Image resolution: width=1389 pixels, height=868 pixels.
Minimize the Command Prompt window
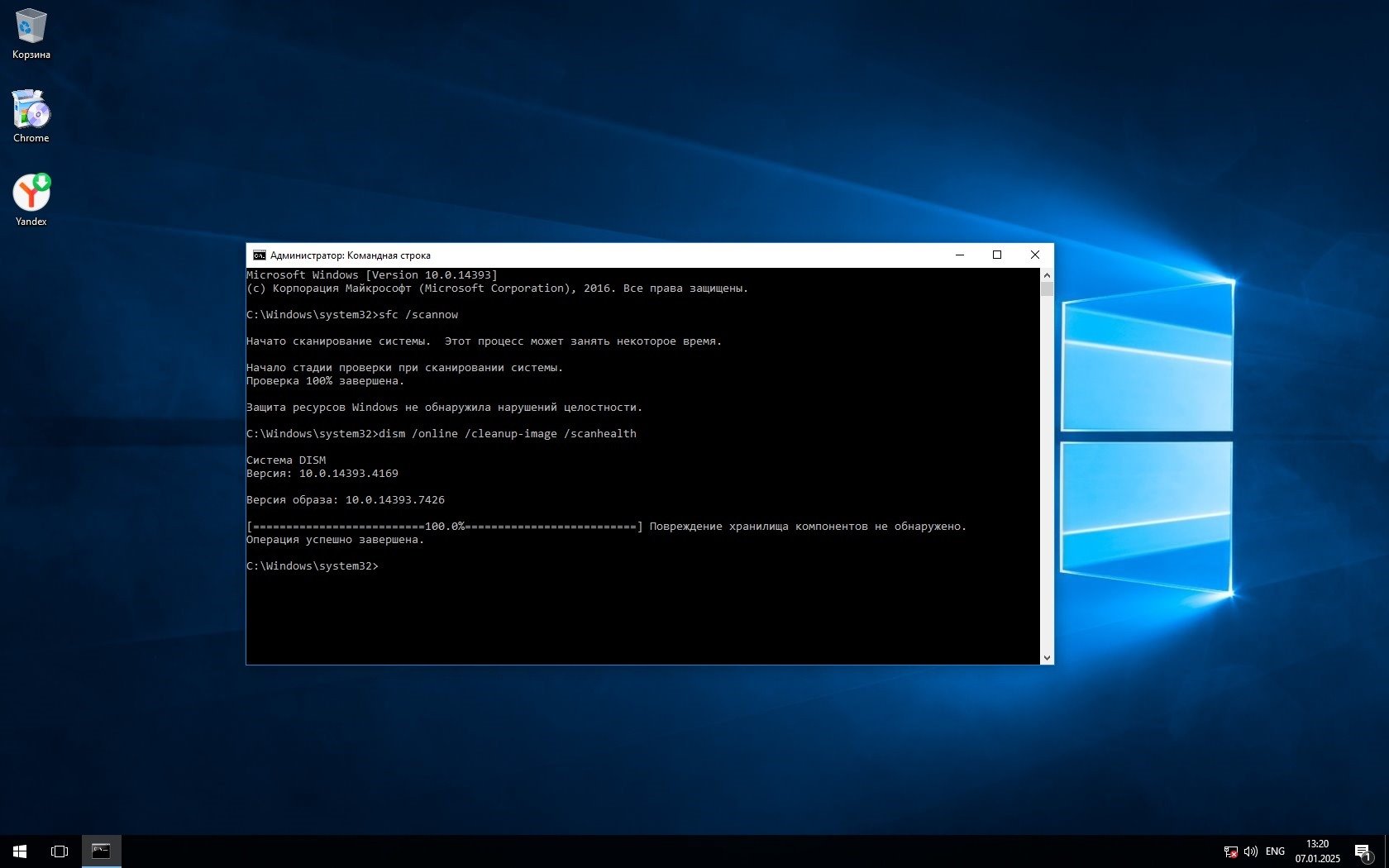point(960,255)
